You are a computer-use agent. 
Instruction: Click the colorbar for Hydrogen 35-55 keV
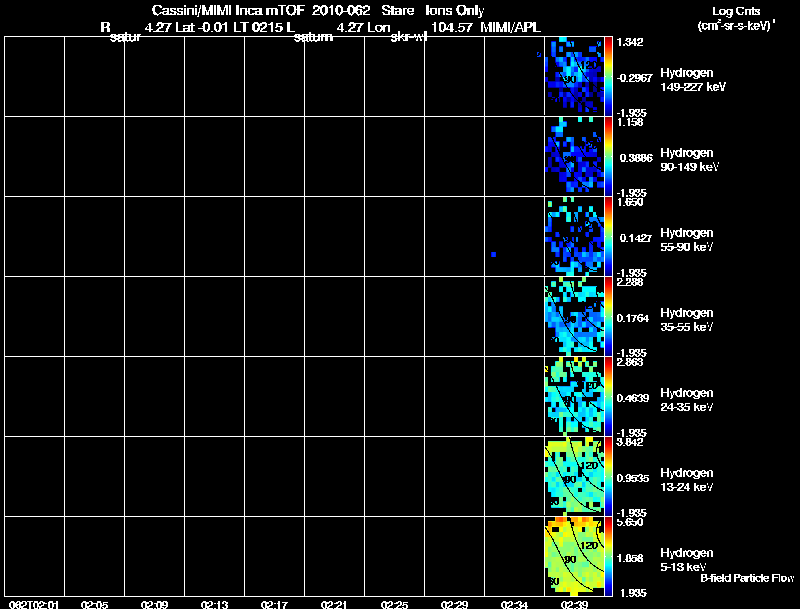point(608,316)
